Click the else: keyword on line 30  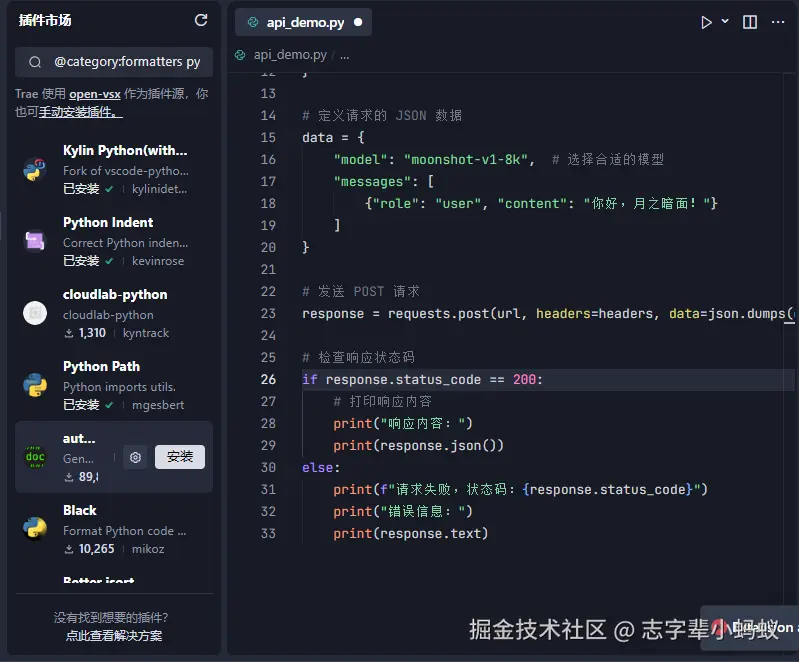pos(321,468)
